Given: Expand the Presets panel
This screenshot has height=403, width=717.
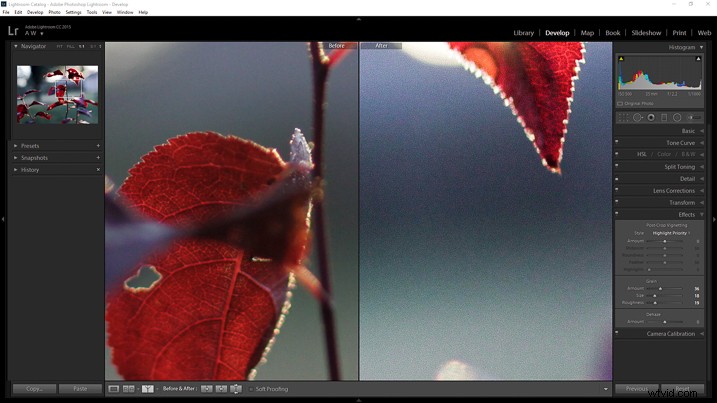Looking at the screenshot, I should pyautogui.click(x=16, y=145).
